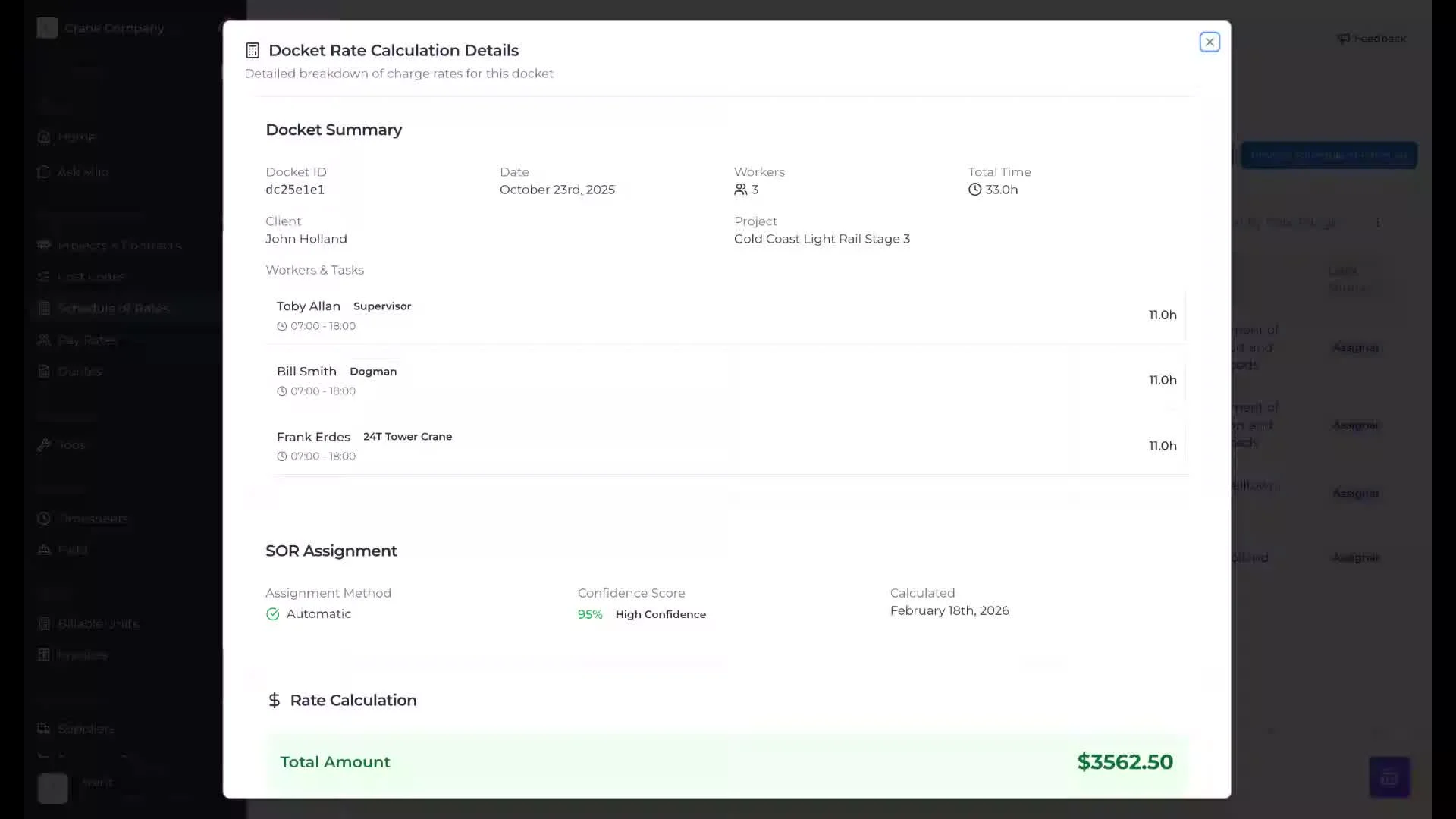1456x819 pixels.
Task: Open Schedule of Rates in sidebar
Action: [x=113, y=309]
